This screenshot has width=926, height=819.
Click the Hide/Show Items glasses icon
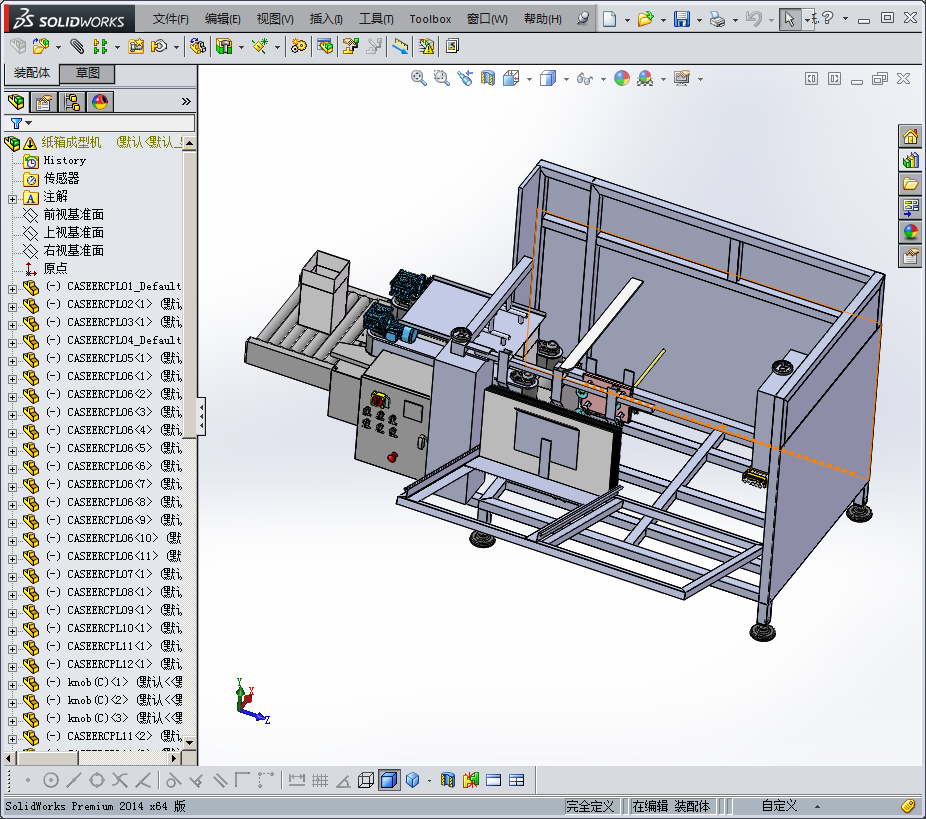point(585,78)
